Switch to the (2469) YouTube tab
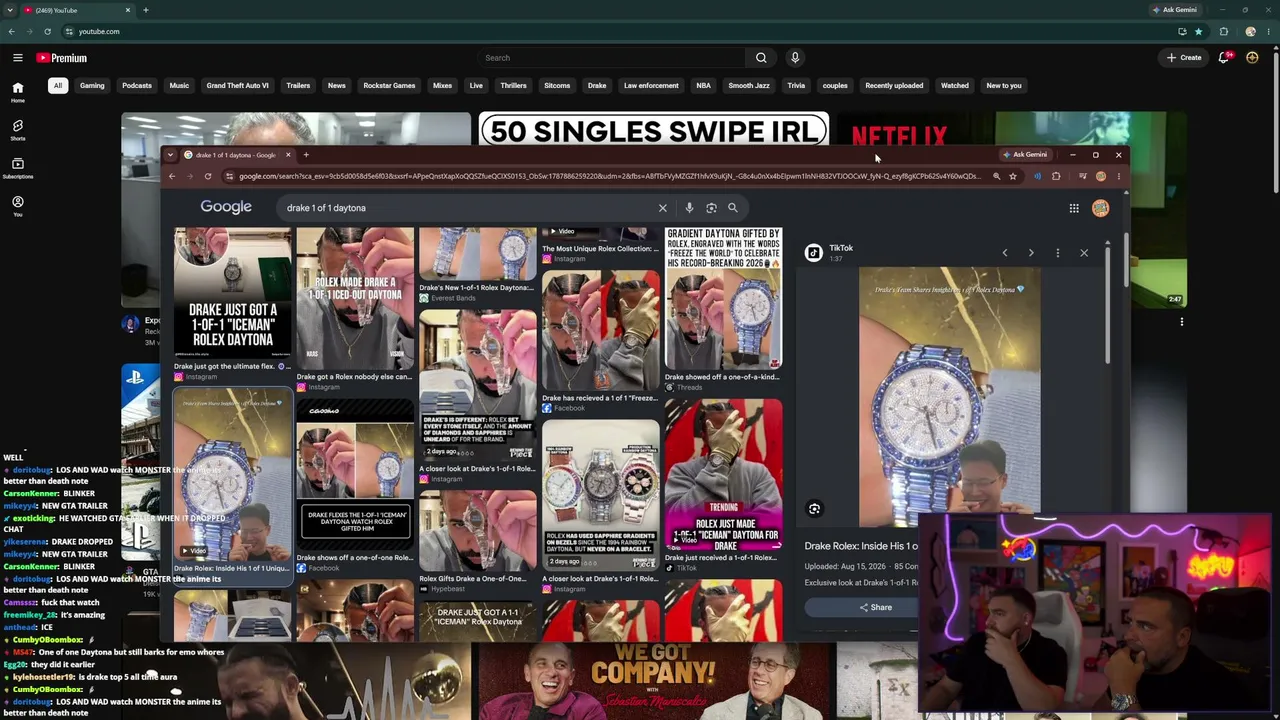This screenshot has width=1280, height=720. coord(78,10)
